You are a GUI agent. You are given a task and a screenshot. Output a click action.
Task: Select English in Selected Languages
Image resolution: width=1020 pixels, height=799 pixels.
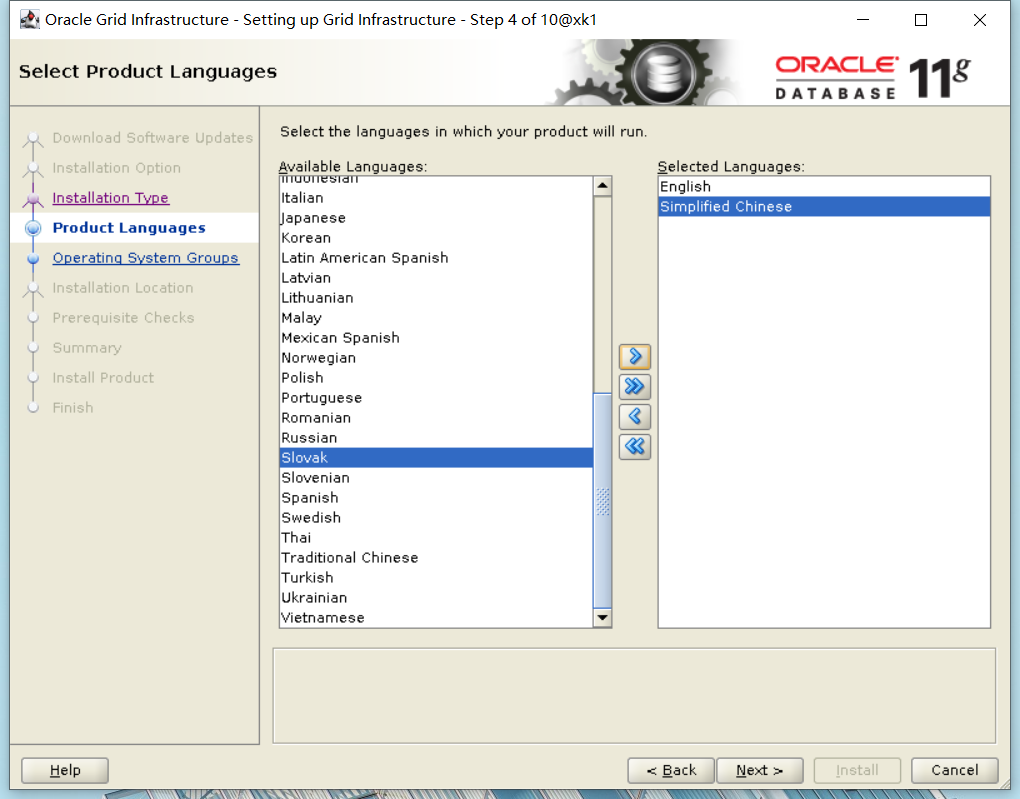point(824,187)
